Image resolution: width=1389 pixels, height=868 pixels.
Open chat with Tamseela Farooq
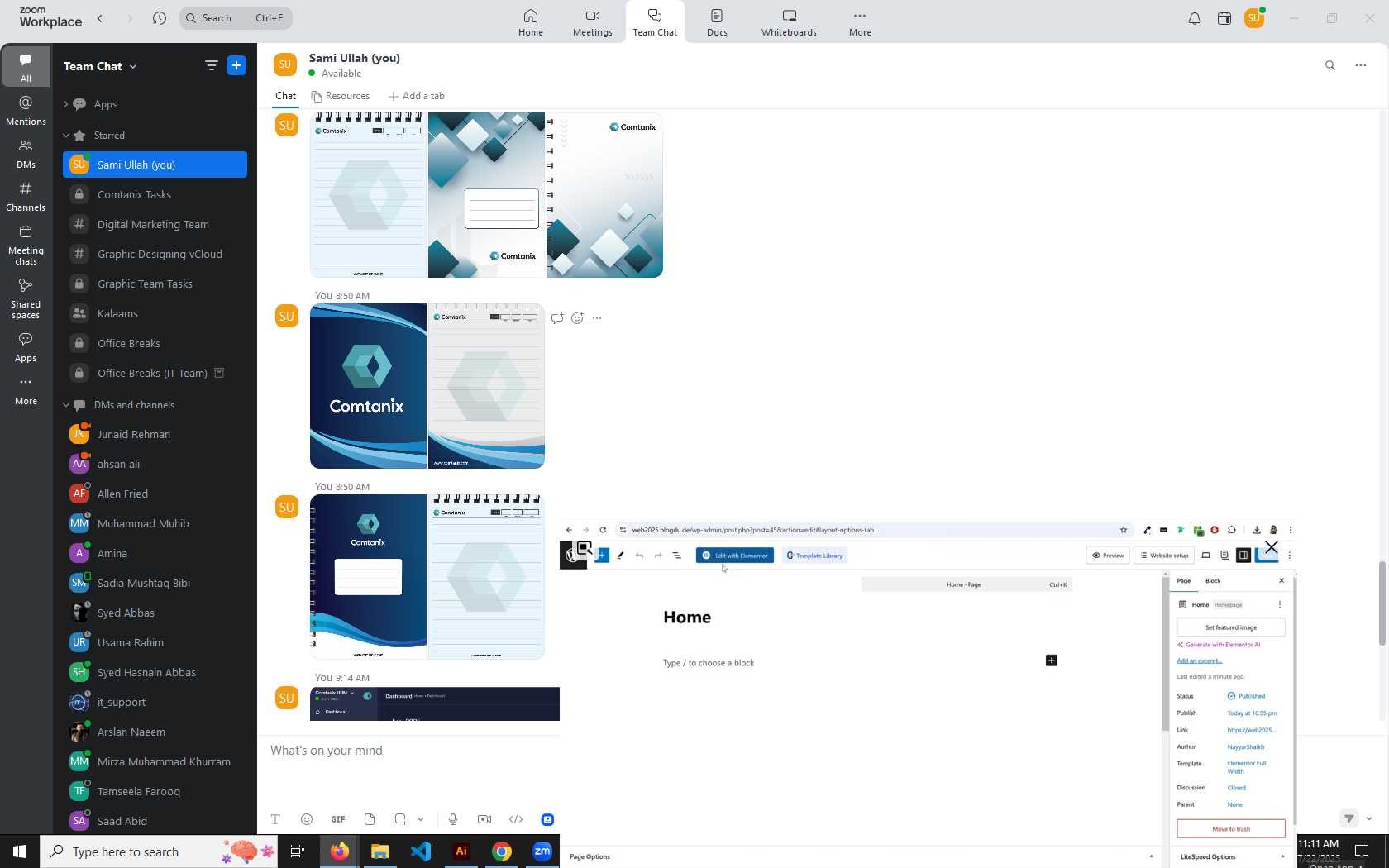click(x=155, y=791)
